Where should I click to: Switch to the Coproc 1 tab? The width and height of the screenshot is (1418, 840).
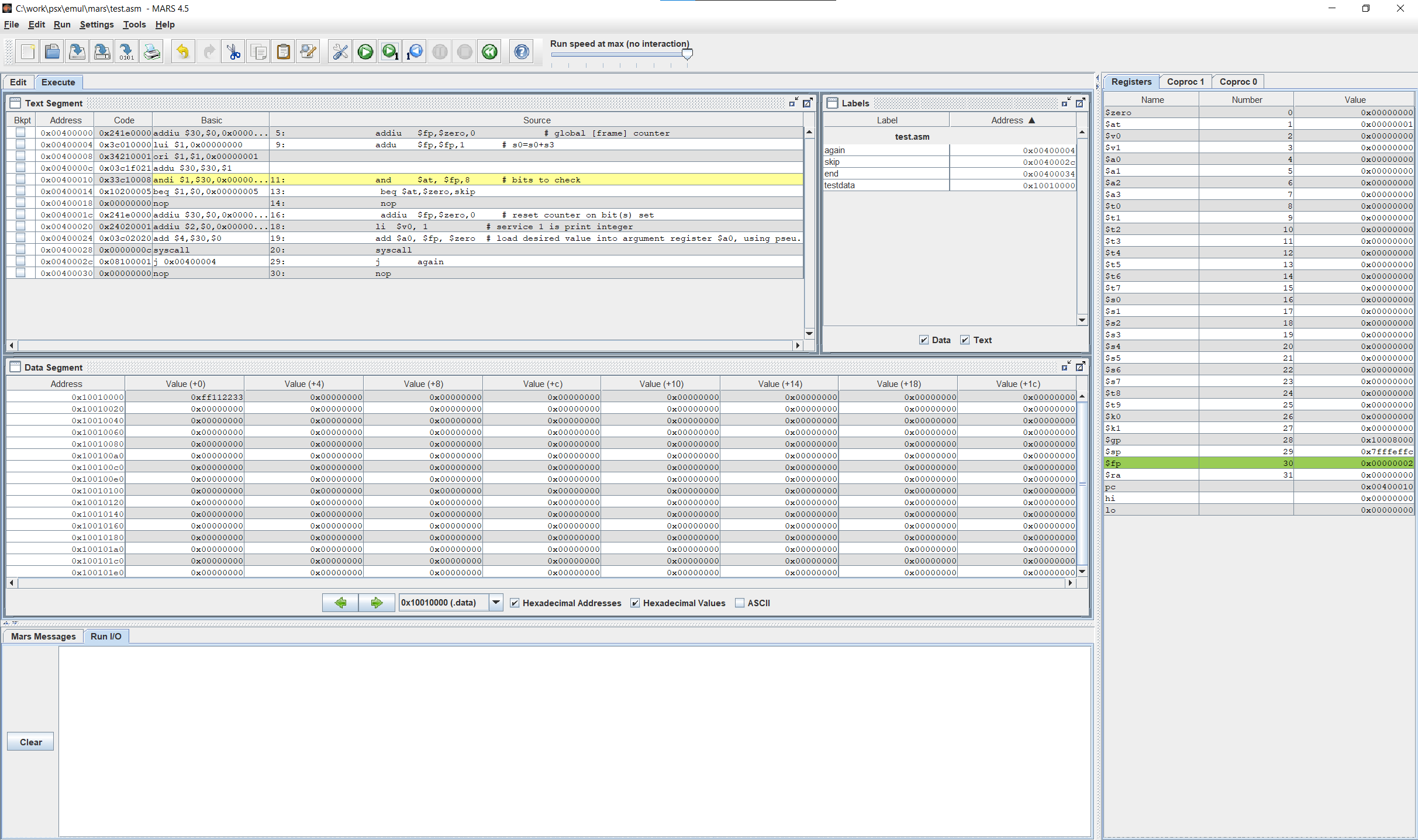[x=1185, y=82]
